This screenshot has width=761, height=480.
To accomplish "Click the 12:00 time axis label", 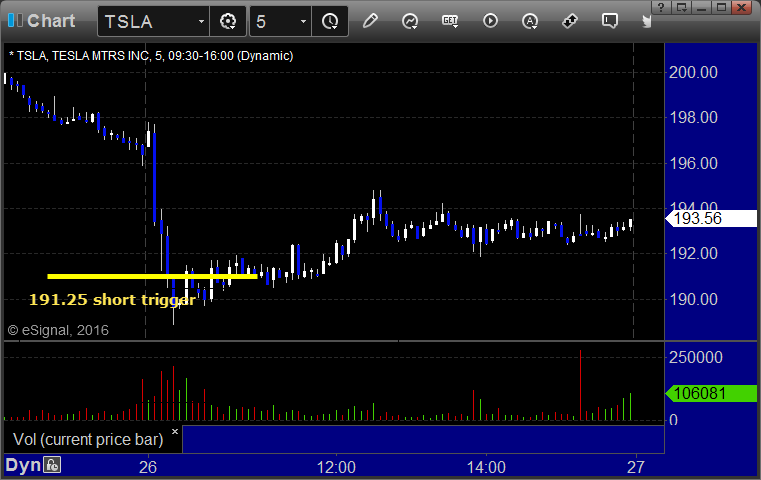I will click(x=336, y=467).
